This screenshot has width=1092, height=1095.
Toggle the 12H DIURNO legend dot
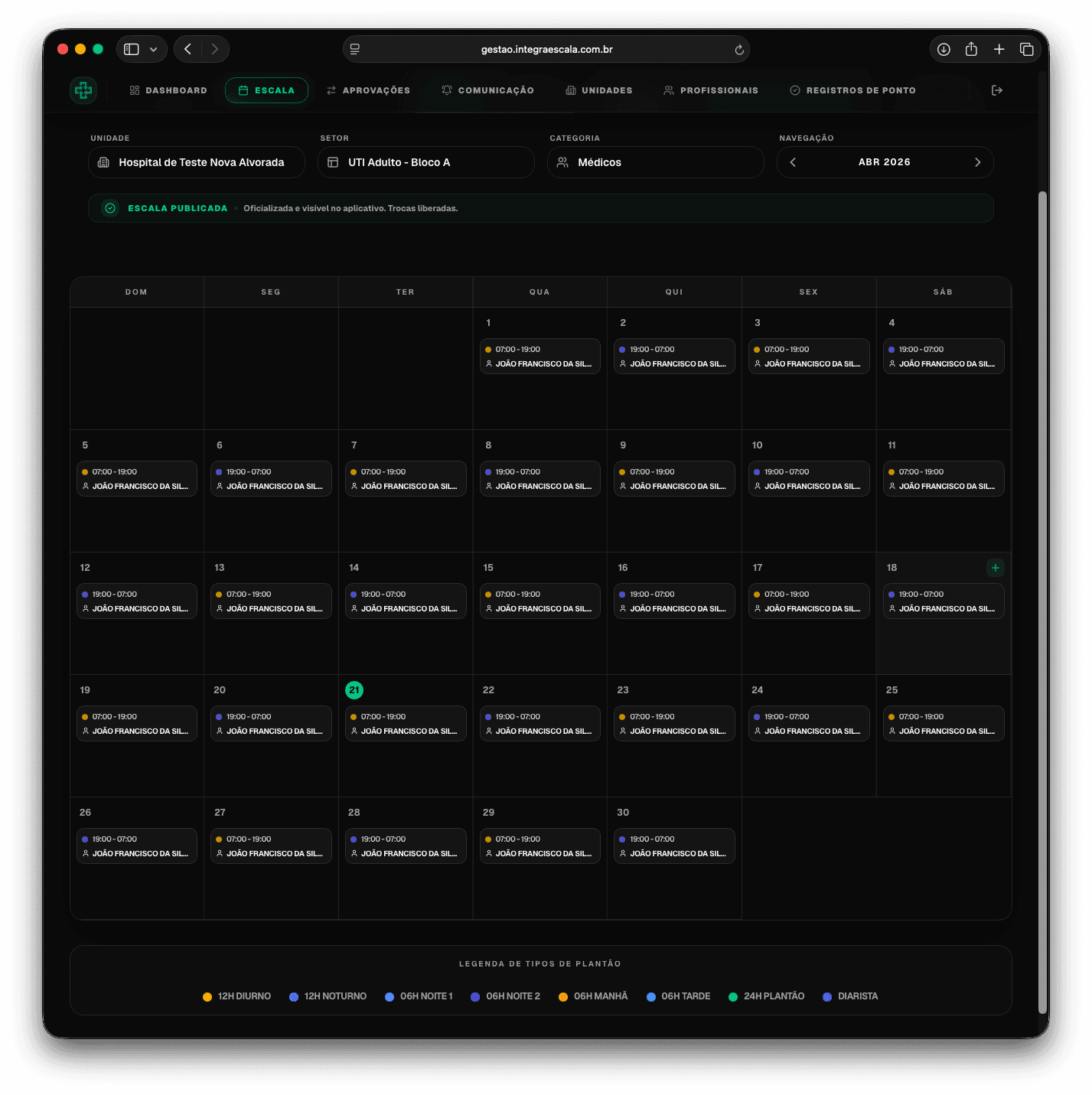click(207, 996)
